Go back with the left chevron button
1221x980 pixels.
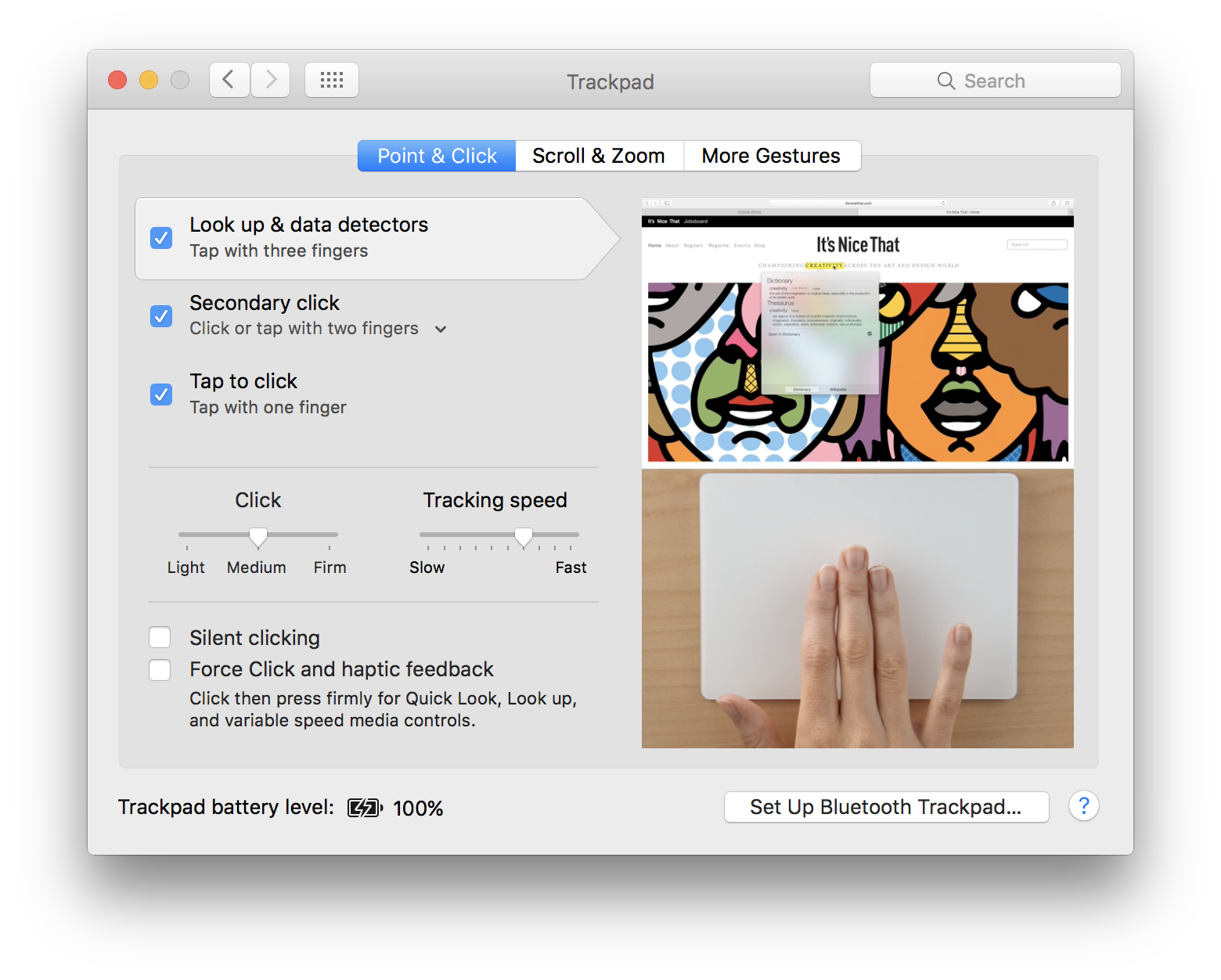(x=229, y=80)
